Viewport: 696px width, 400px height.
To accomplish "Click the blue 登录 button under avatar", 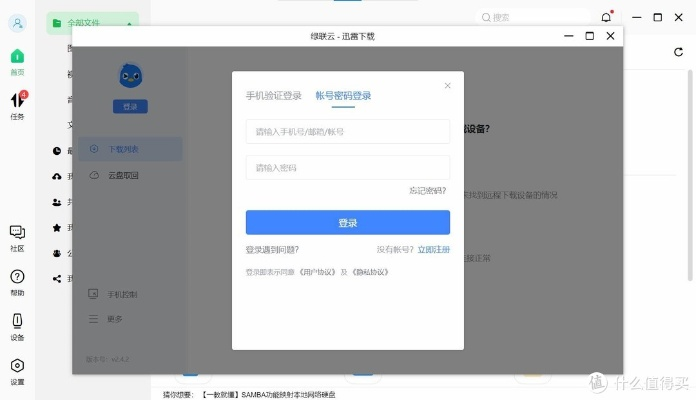I will click(130, 107).
